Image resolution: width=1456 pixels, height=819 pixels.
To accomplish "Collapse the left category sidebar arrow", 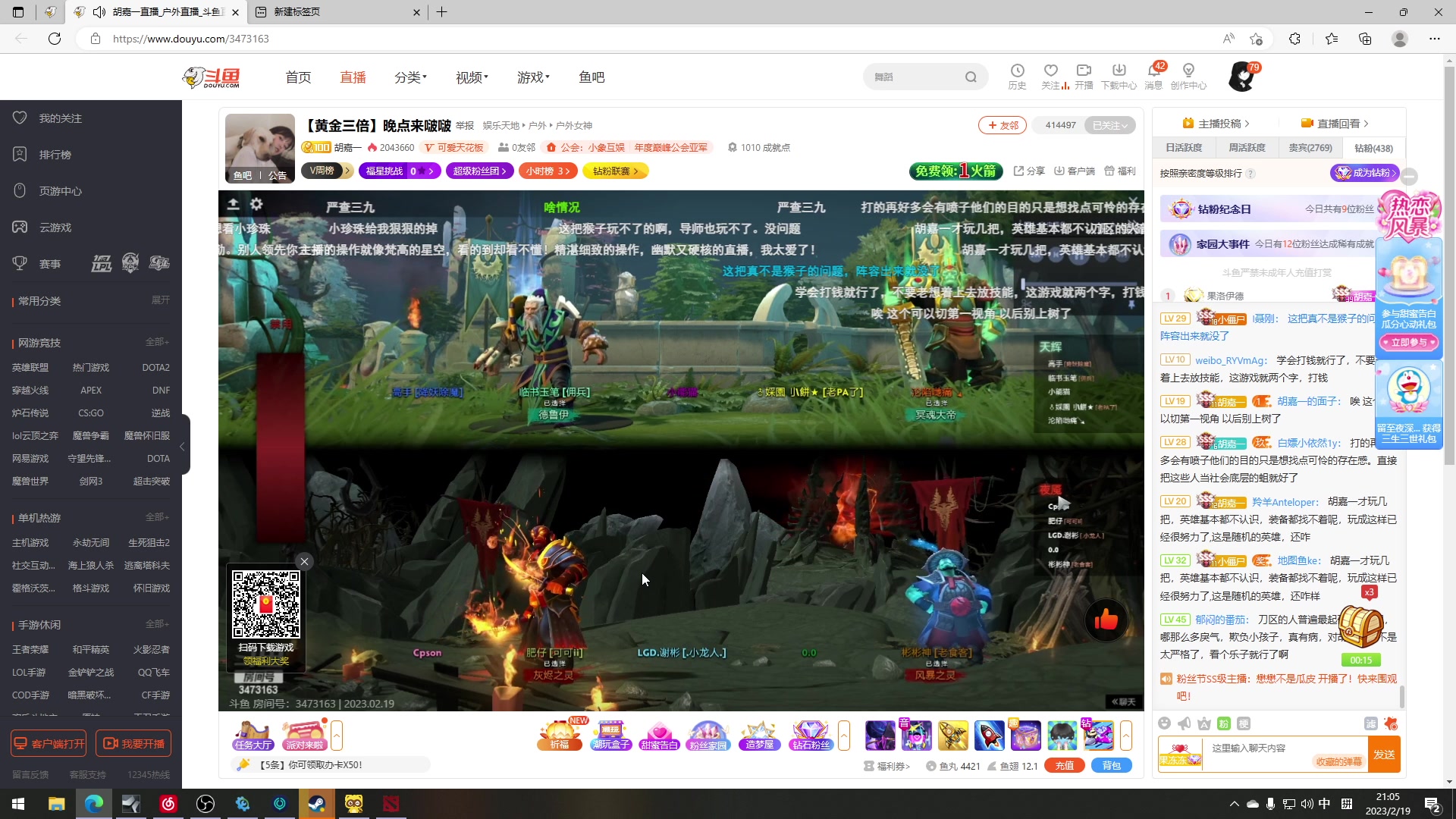I will pos(182,447).
